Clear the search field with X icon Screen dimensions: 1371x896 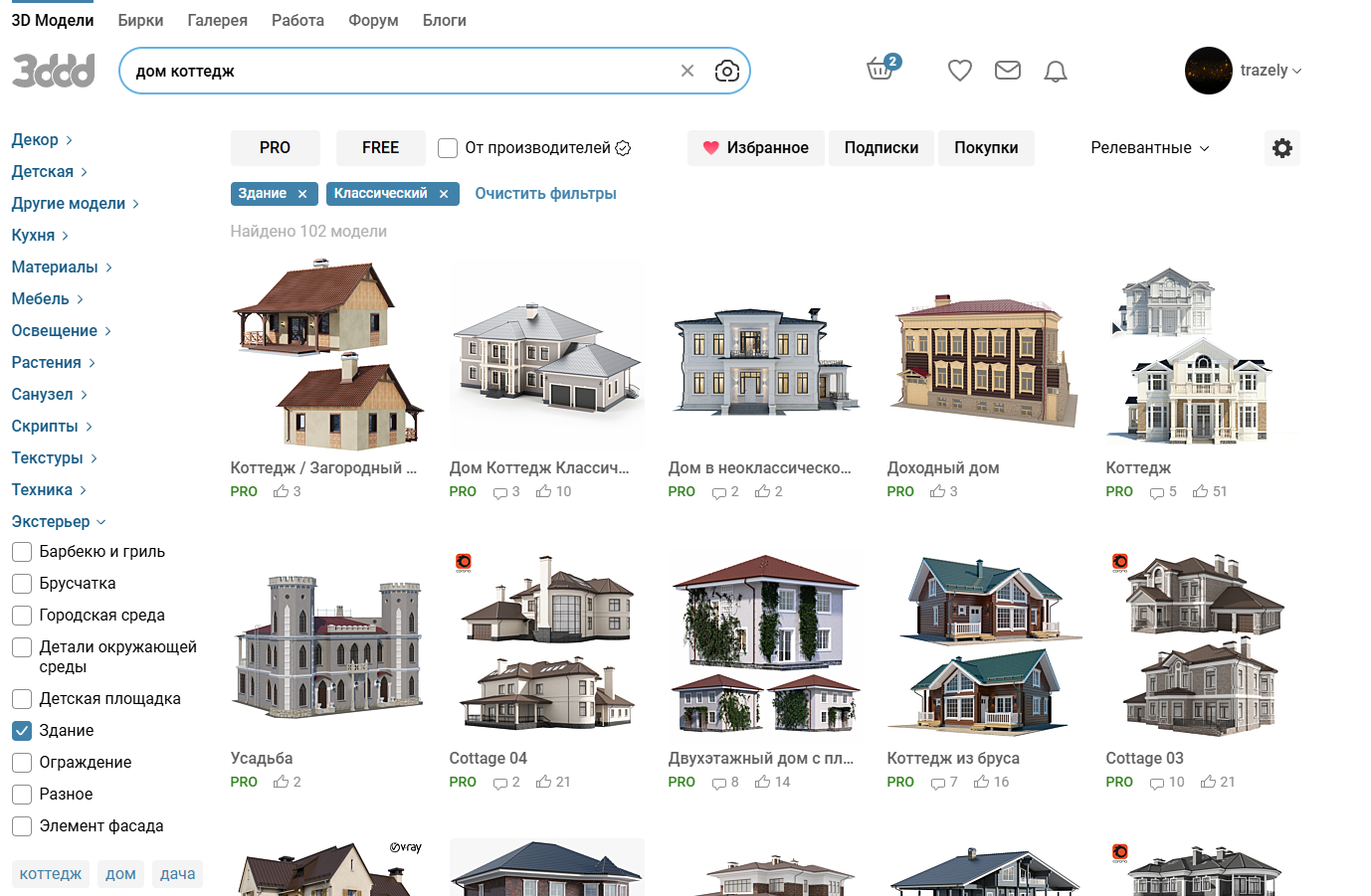687,71
